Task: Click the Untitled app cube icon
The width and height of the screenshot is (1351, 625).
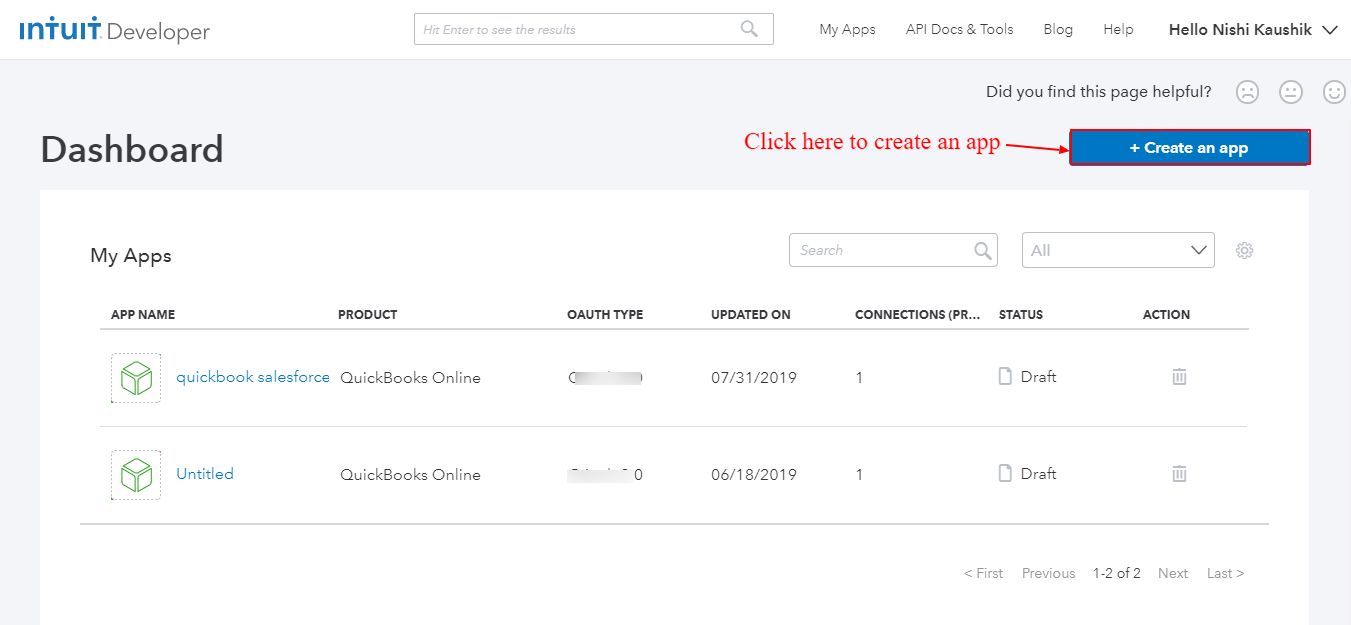Action: [x=136, y=475]
